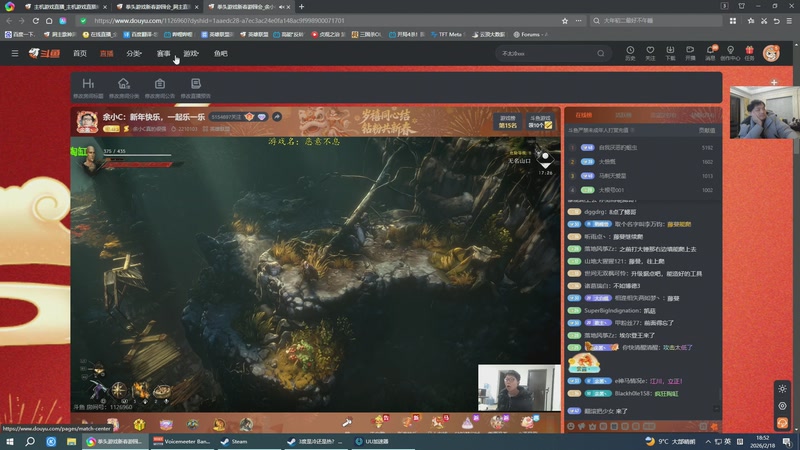Click the browser home button
Screen dimensions: 800x450
point(49,21)
